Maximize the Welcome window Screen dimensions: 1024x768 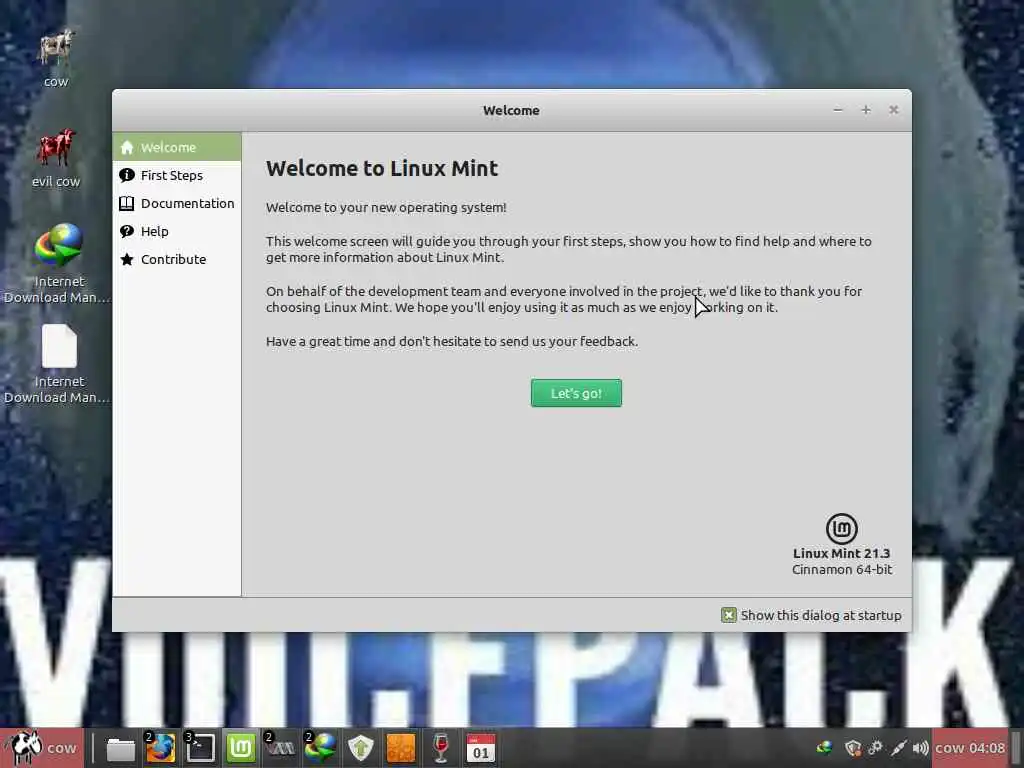click(x=866, y=110)
